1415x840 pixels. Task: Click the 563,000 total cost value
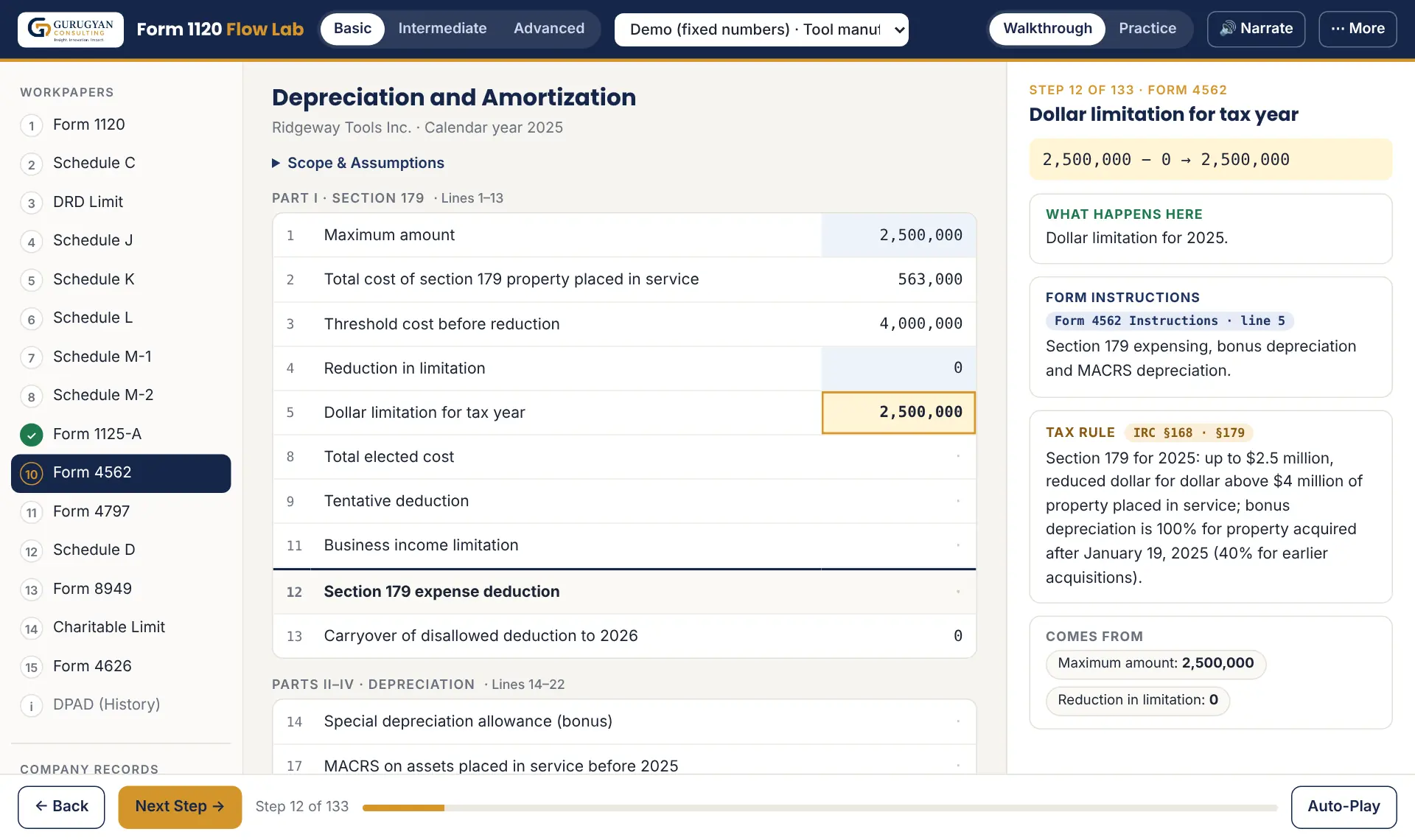point(930,280)
